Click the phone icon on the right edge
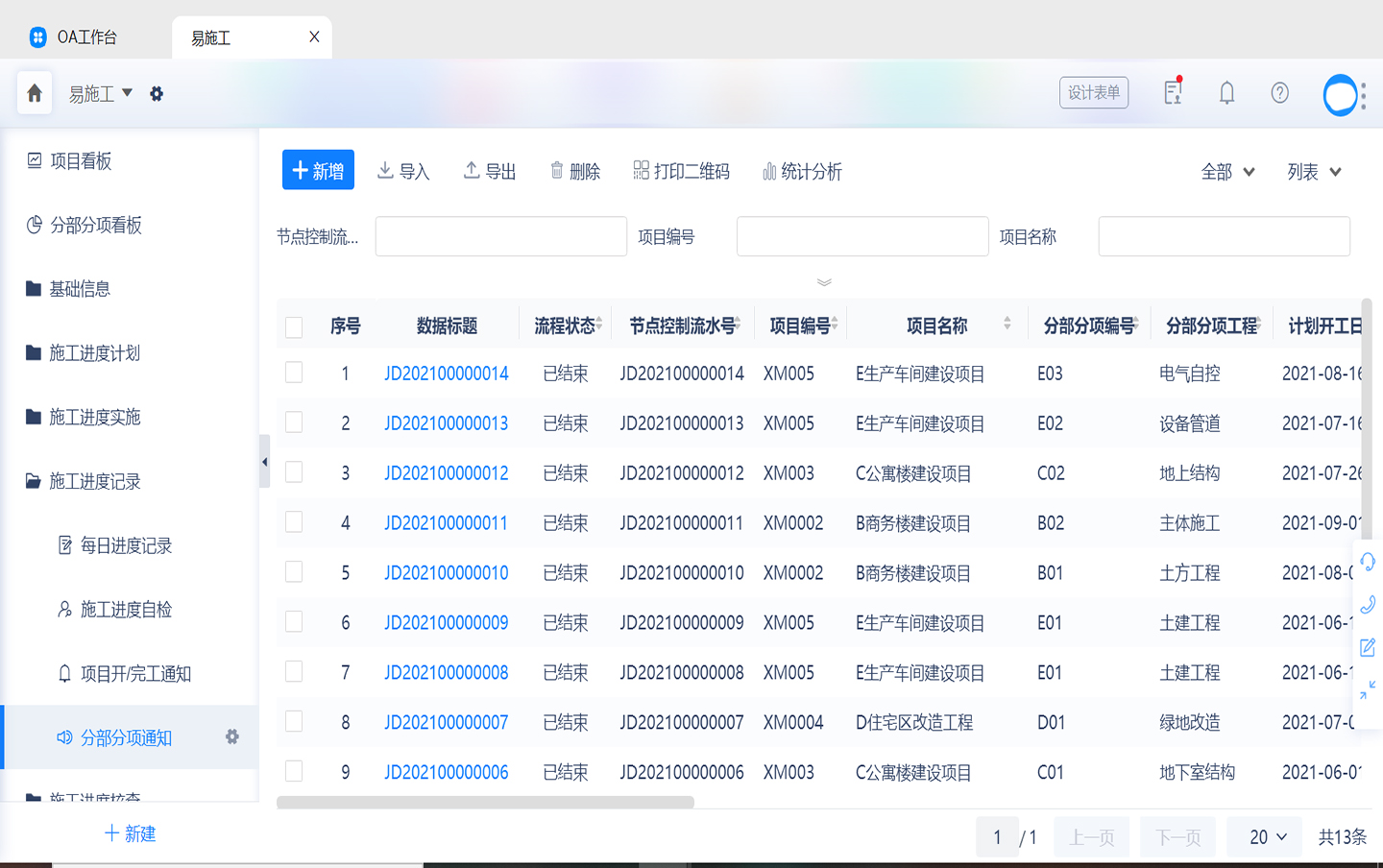The height and width of the screenshot is (868, 1383). [1368, 604]
